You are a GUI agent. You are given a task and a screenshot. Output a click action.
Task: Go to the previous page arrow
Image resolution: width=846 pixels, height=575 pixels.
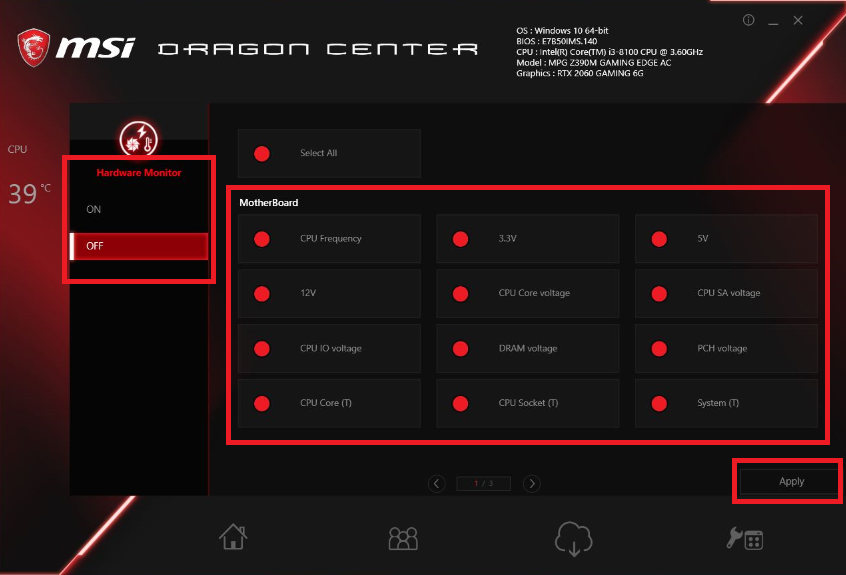tap(437, 484)
